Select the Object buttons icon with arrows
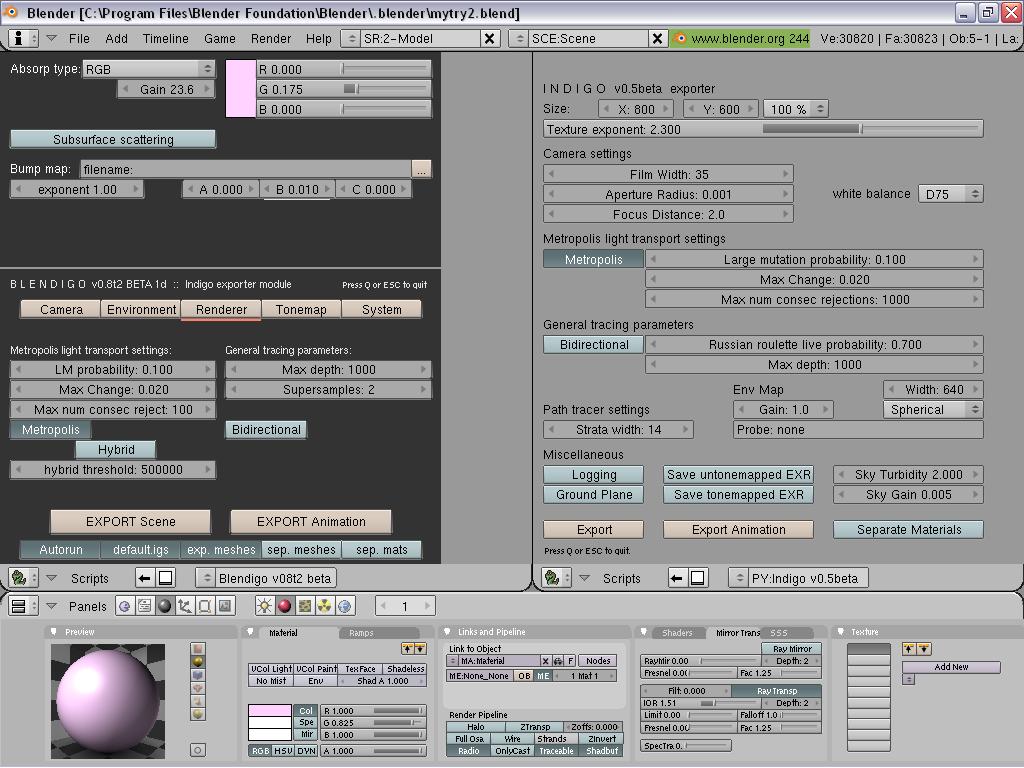The image size is (1024, 768). (x=184, y=604)
